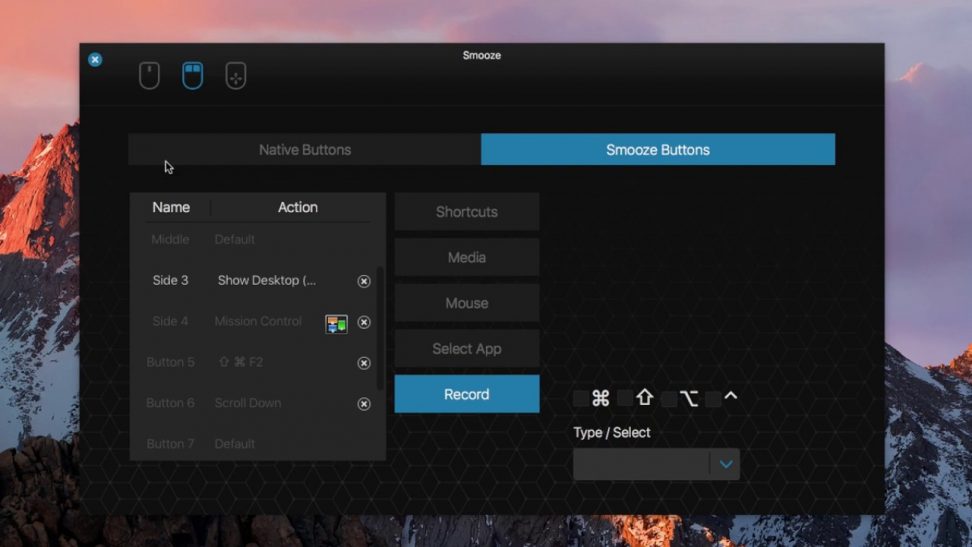
Task: Clear the Side 4 Mission Control action
Action: [364, 322]
